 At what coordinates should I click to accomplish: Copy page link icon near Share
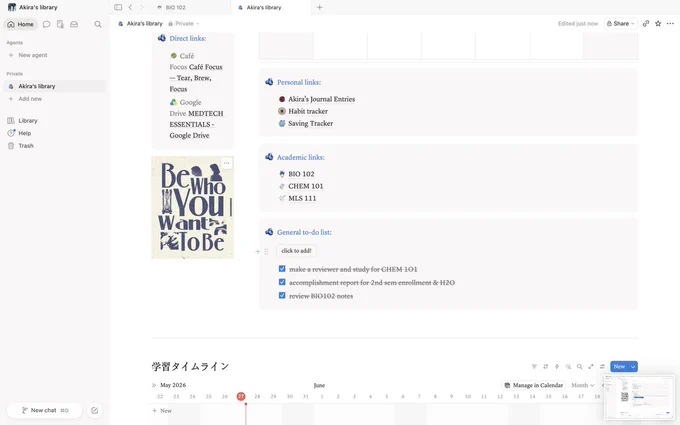(646, 23)
